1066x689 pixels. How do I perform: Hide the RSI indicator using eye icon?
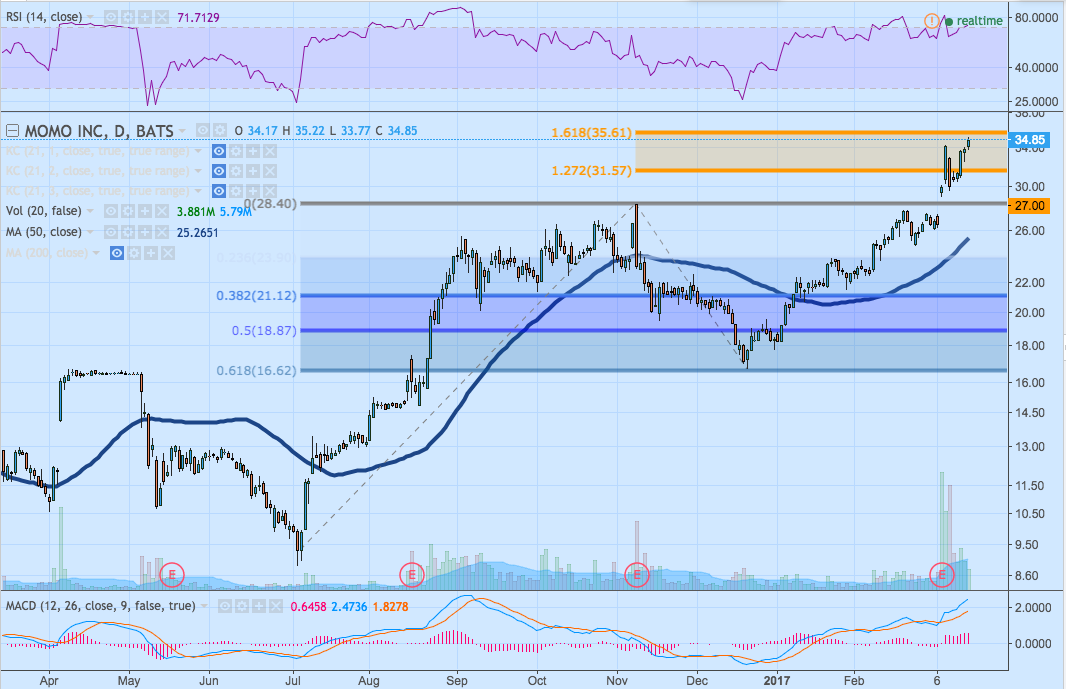111,19
